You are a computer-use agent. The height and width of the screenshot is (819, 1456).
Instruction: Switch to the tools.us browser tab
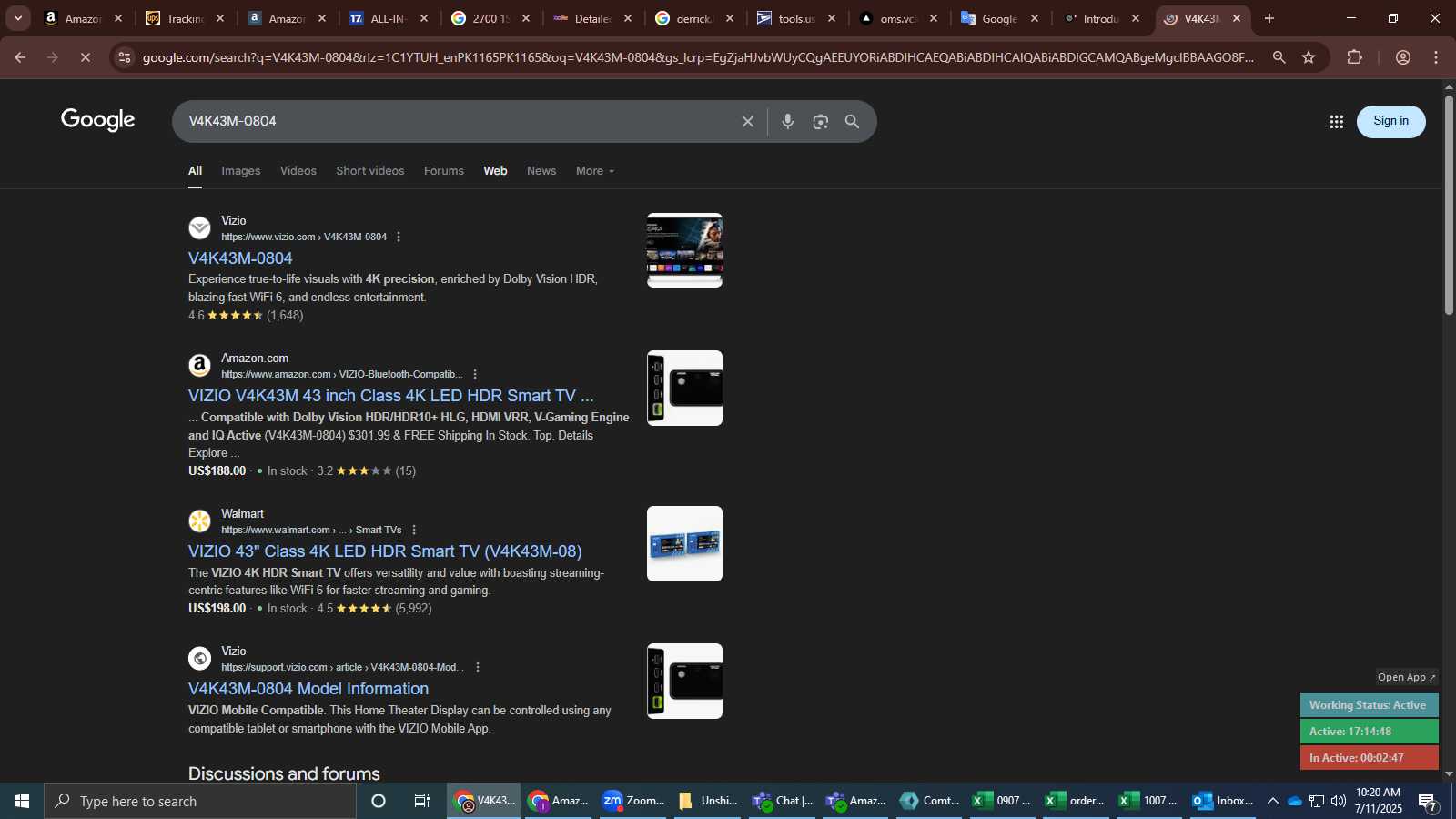pos(796,18)
